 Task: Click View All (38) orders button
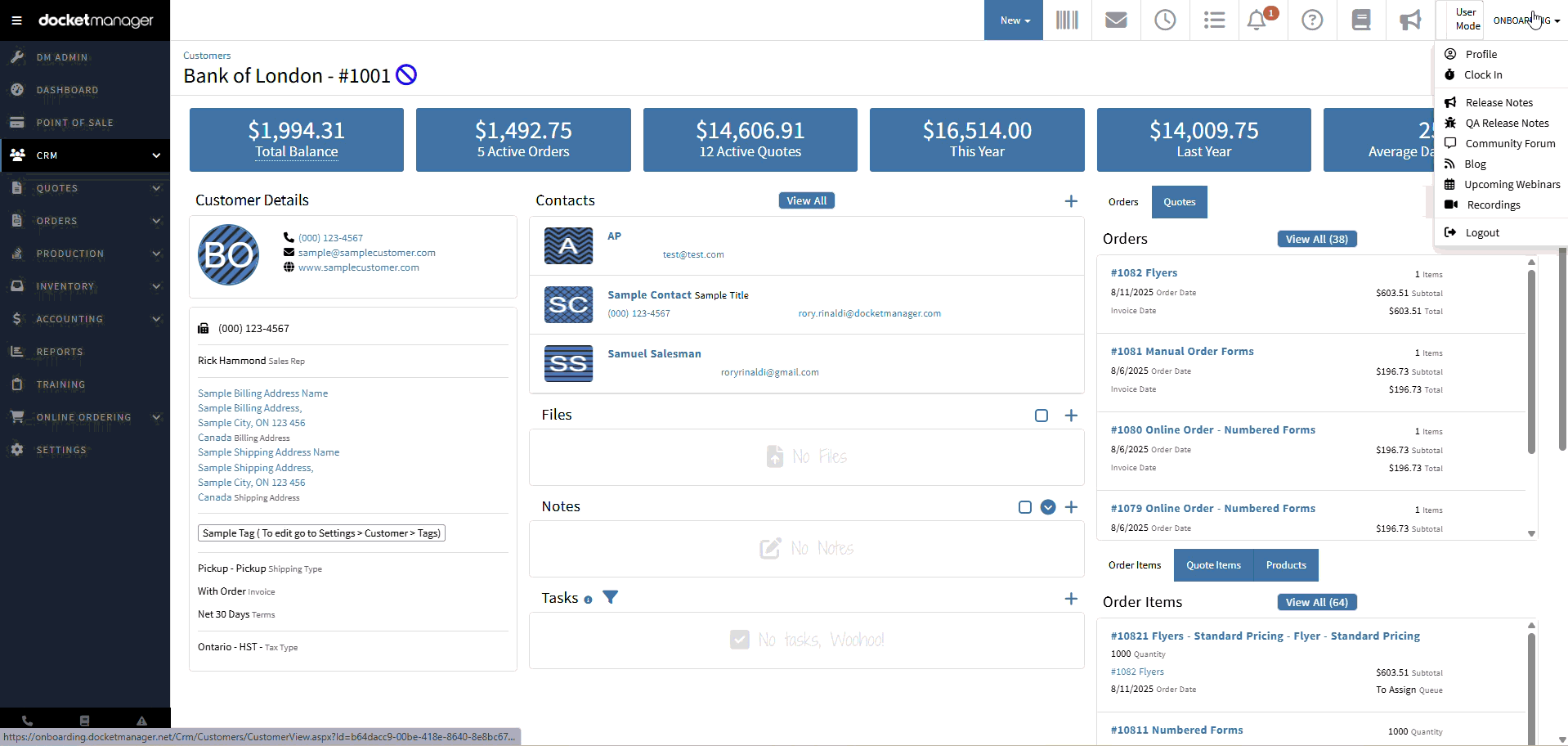1316,239
